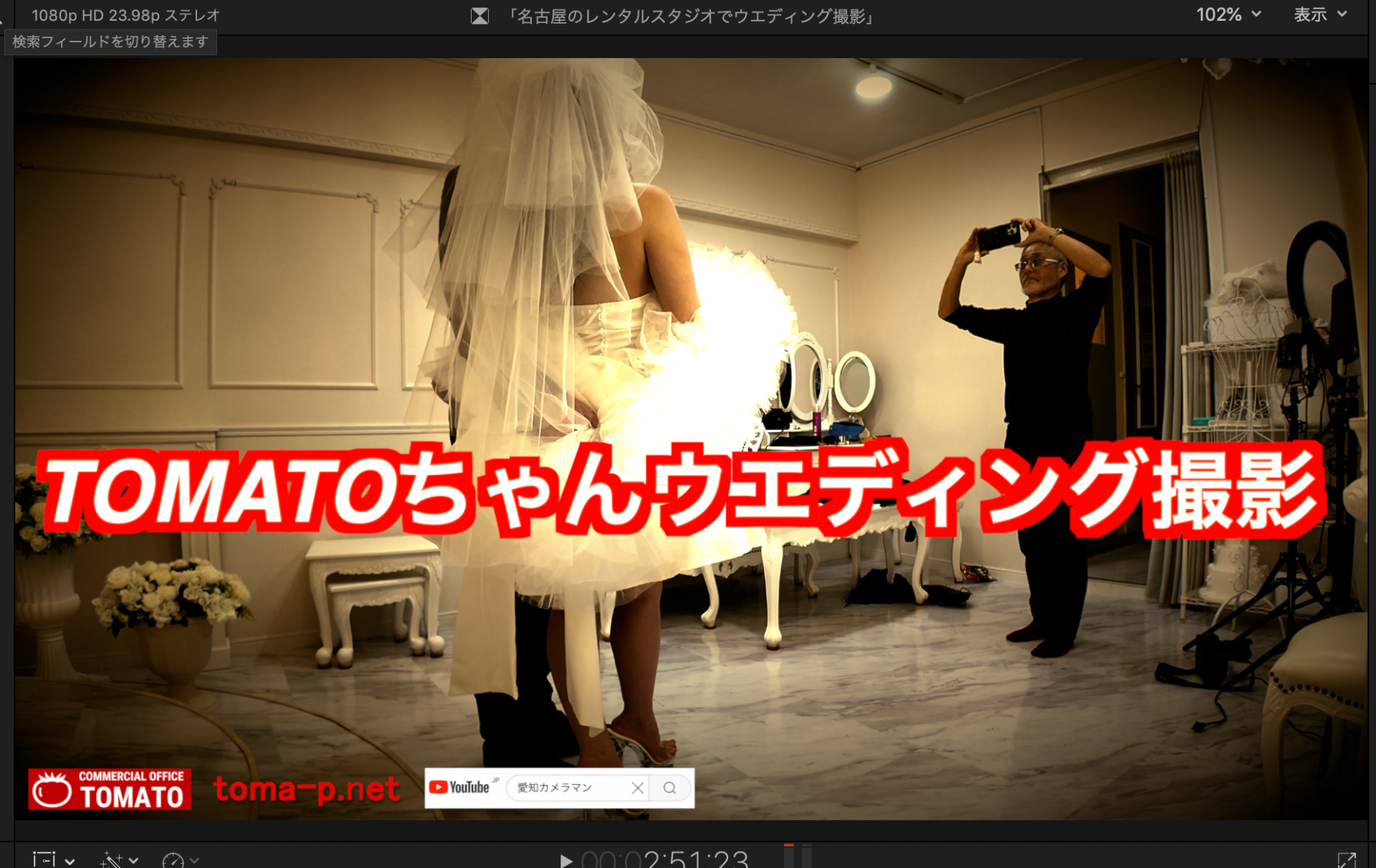Expand the enhancements menu chevron
The width and height of the screenshot is (1376, 868).
133,860
